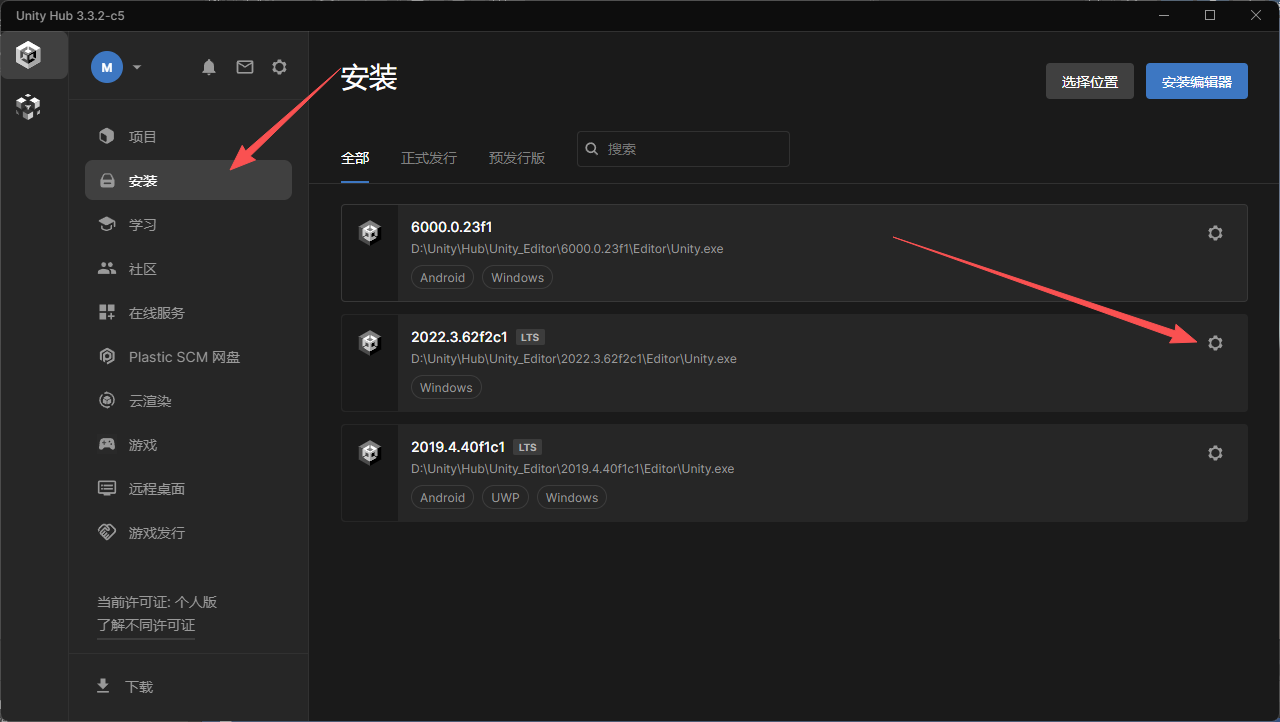Click Android tag under 6000.0.23f1
Viewport: 1280px width, 722px height.
click(443, 278)
